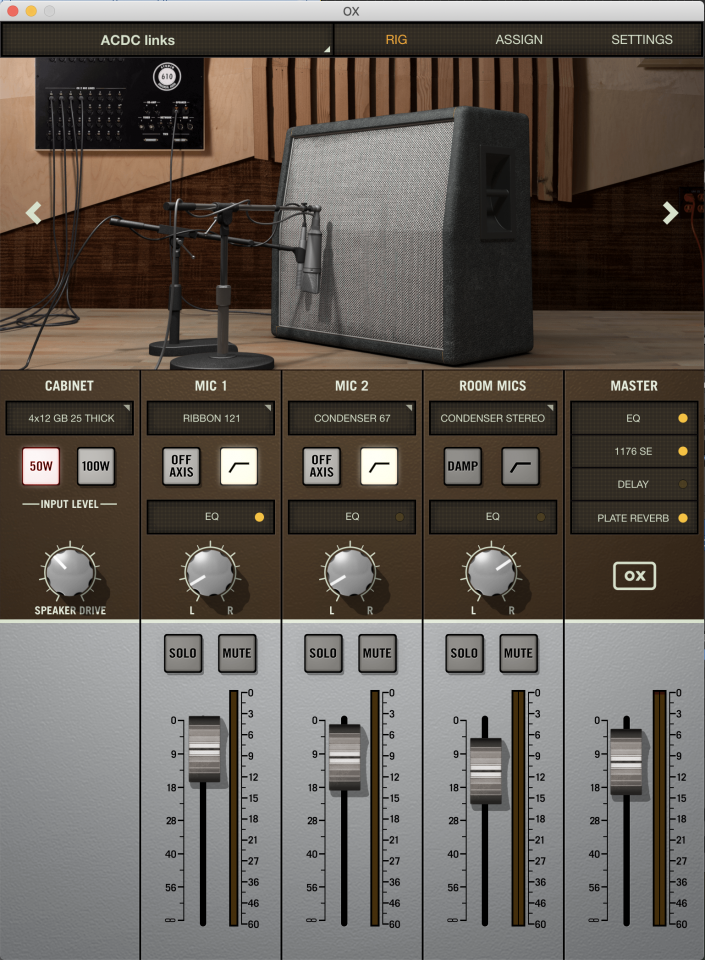
Task: Click the Mic 2 level meter
Action: click(375, 808)
